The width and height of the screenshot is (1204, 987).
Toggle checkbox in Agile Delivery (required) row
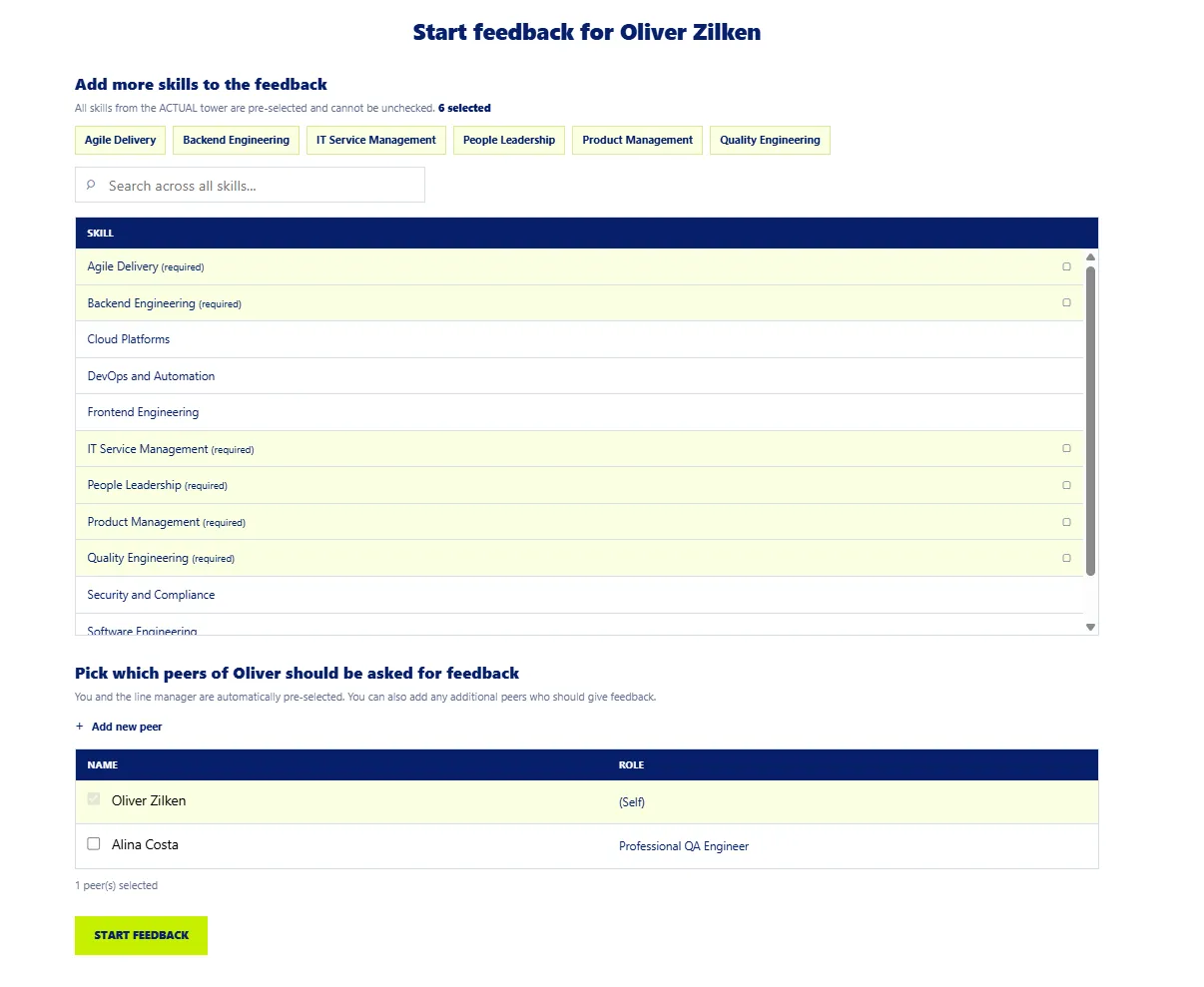click(1066, 266)
